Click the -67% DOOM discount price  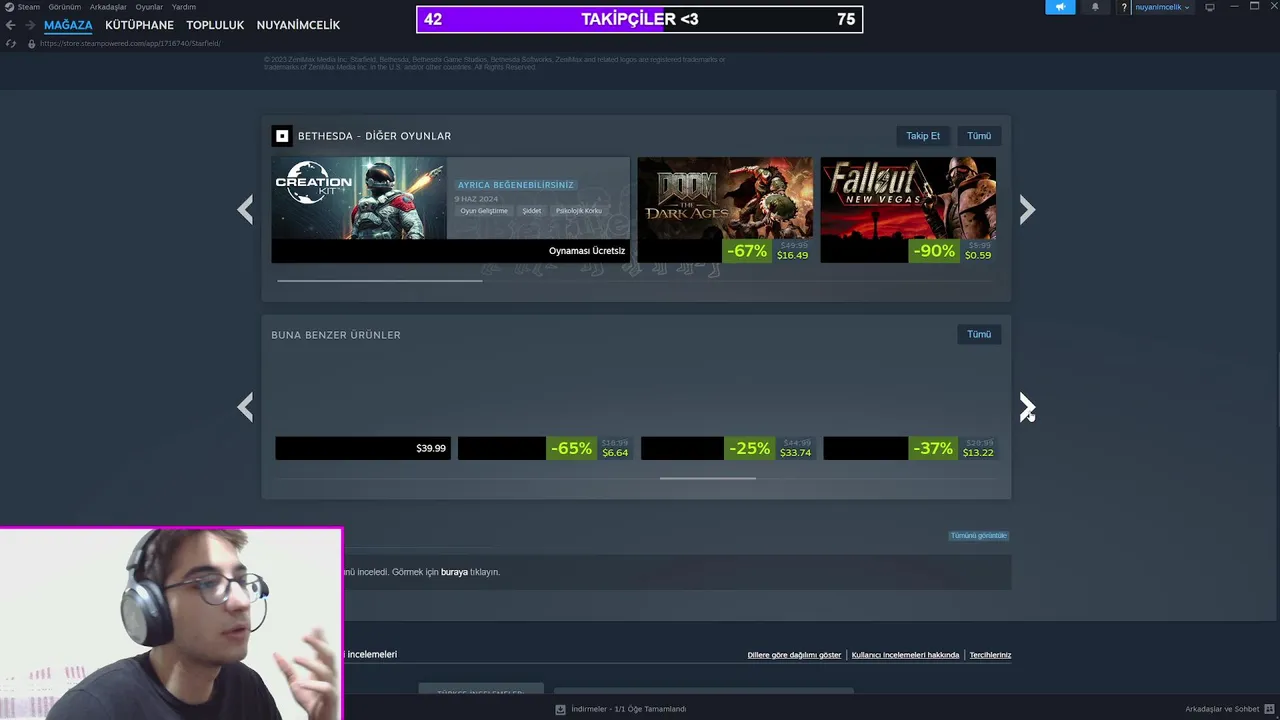coord(767,251)
